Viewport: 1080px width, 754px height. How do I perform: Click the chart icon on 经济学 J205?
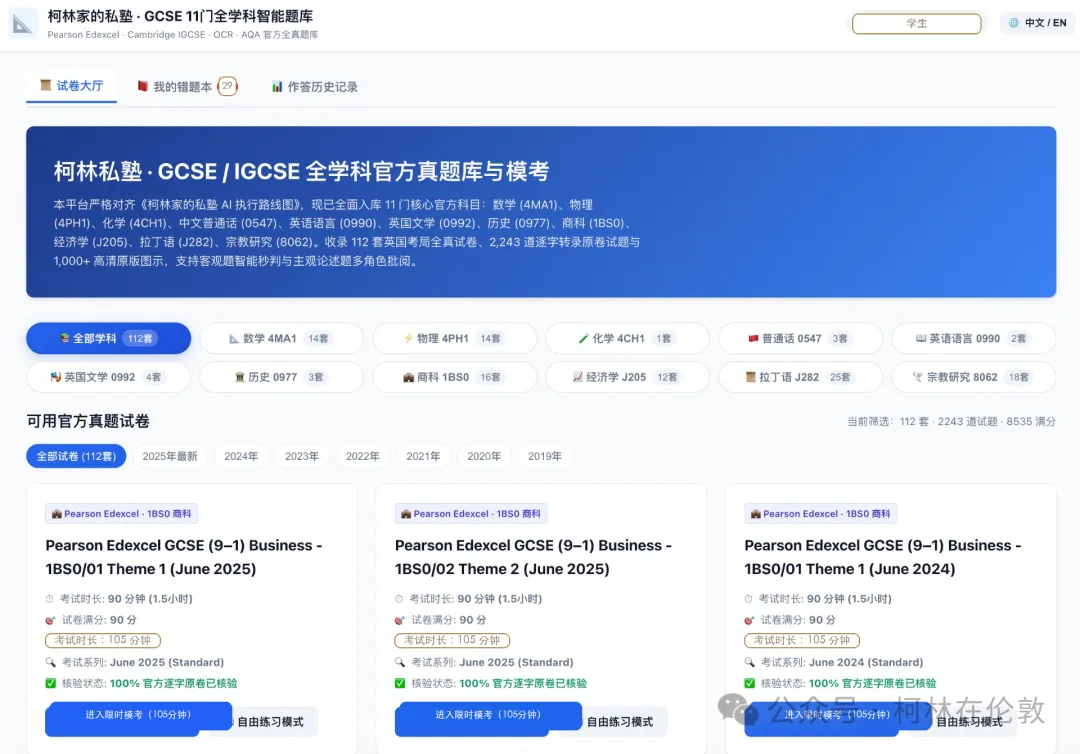click(x=578, y=377)
